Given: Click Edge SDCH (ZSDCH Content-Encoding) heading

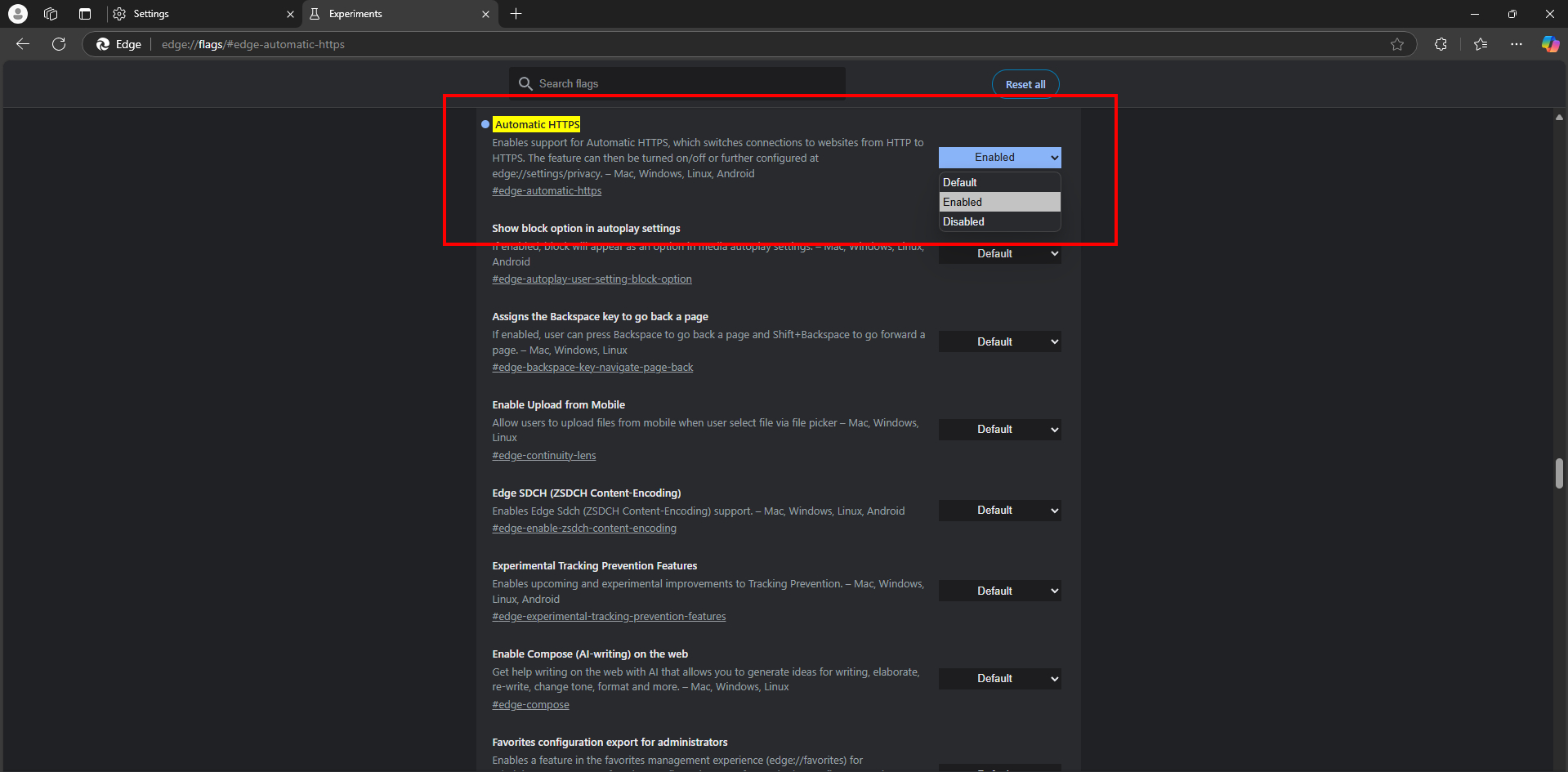Looking at the screenshot, I should (x=586, y=493).
